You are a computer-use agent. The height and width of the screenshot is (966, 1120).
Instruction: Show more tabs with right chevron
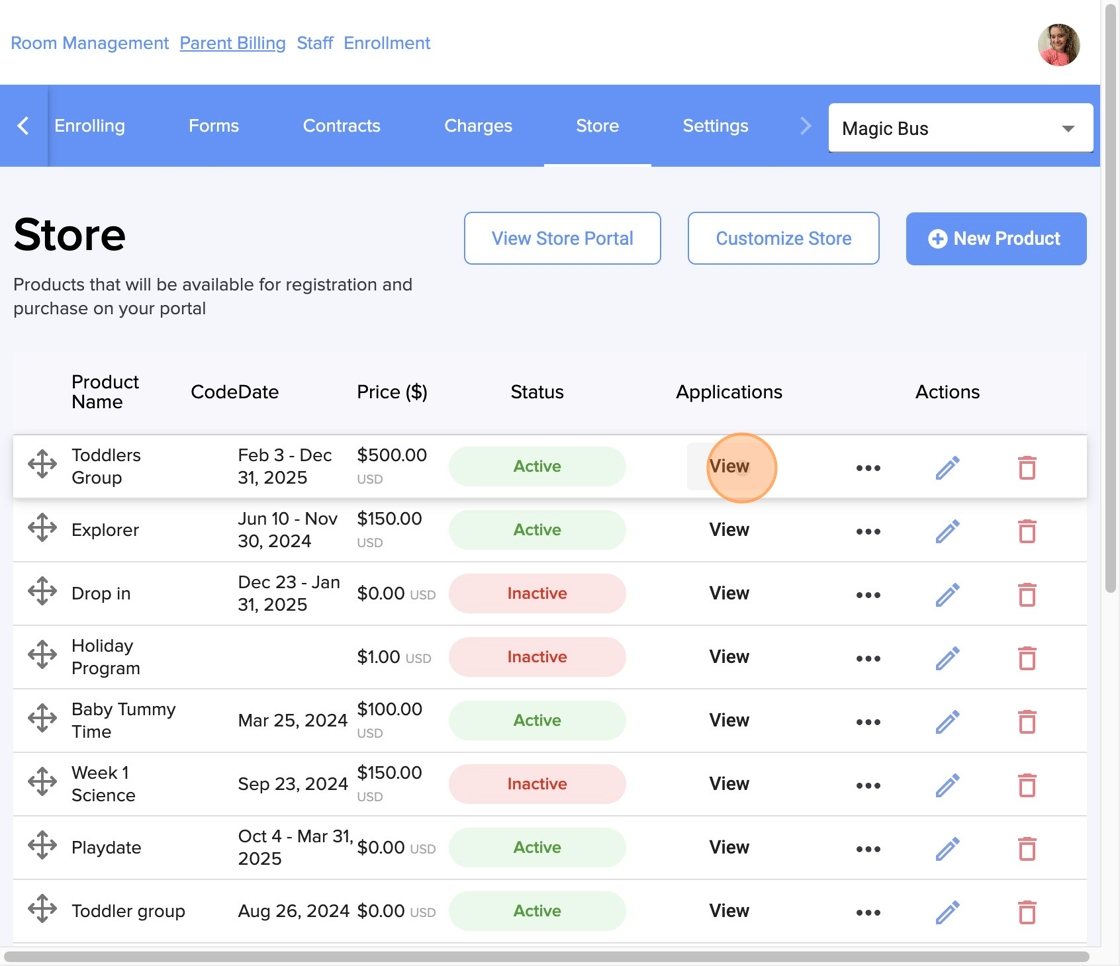805,126
